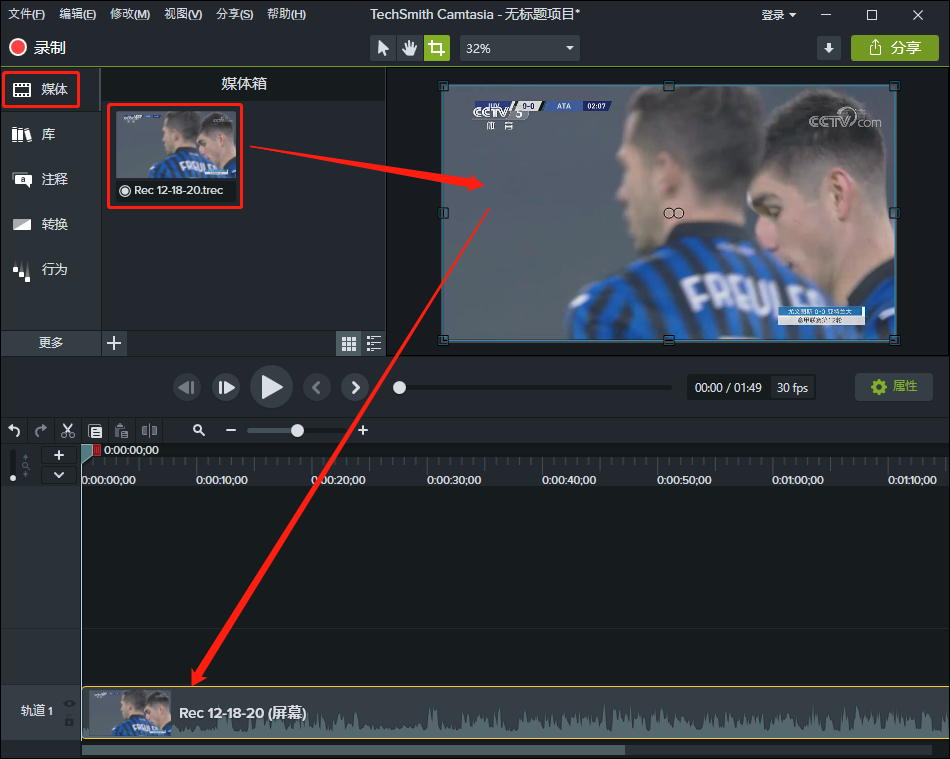
Task: Click the 30 fps frame rate label
Action: [x=792, y=388]
